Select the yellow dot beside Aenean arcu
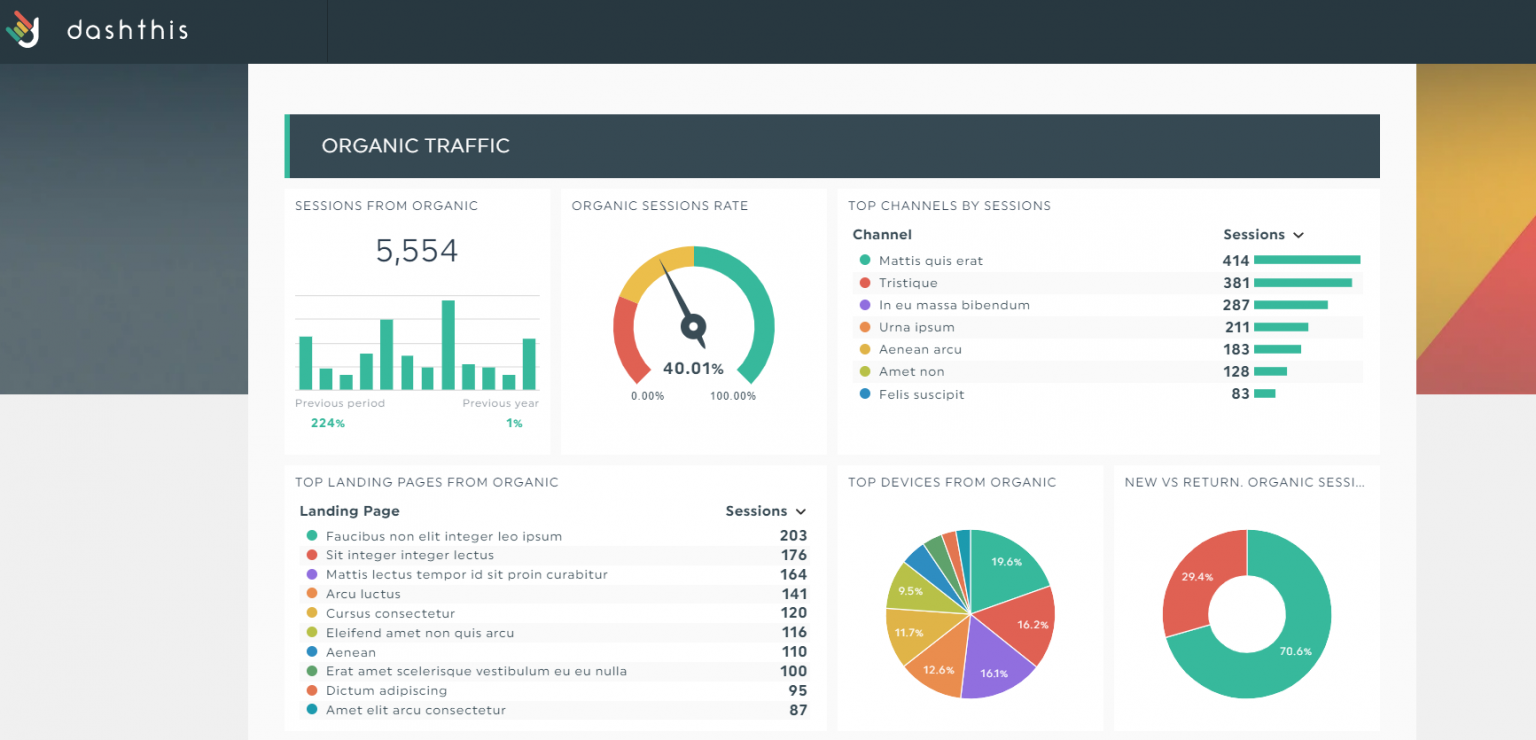 click(864, 349)
